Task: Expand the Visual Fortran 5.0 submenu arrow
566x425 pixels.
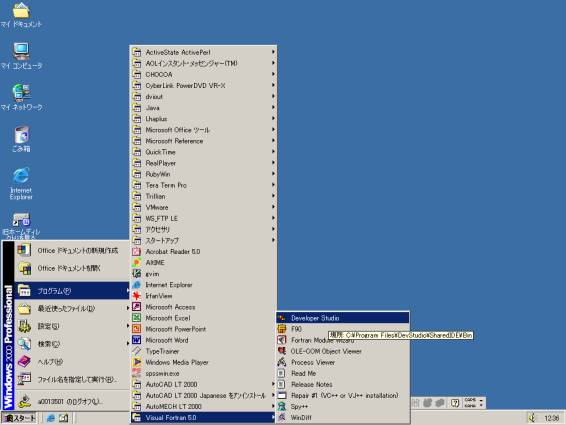Action: [273, 417]
